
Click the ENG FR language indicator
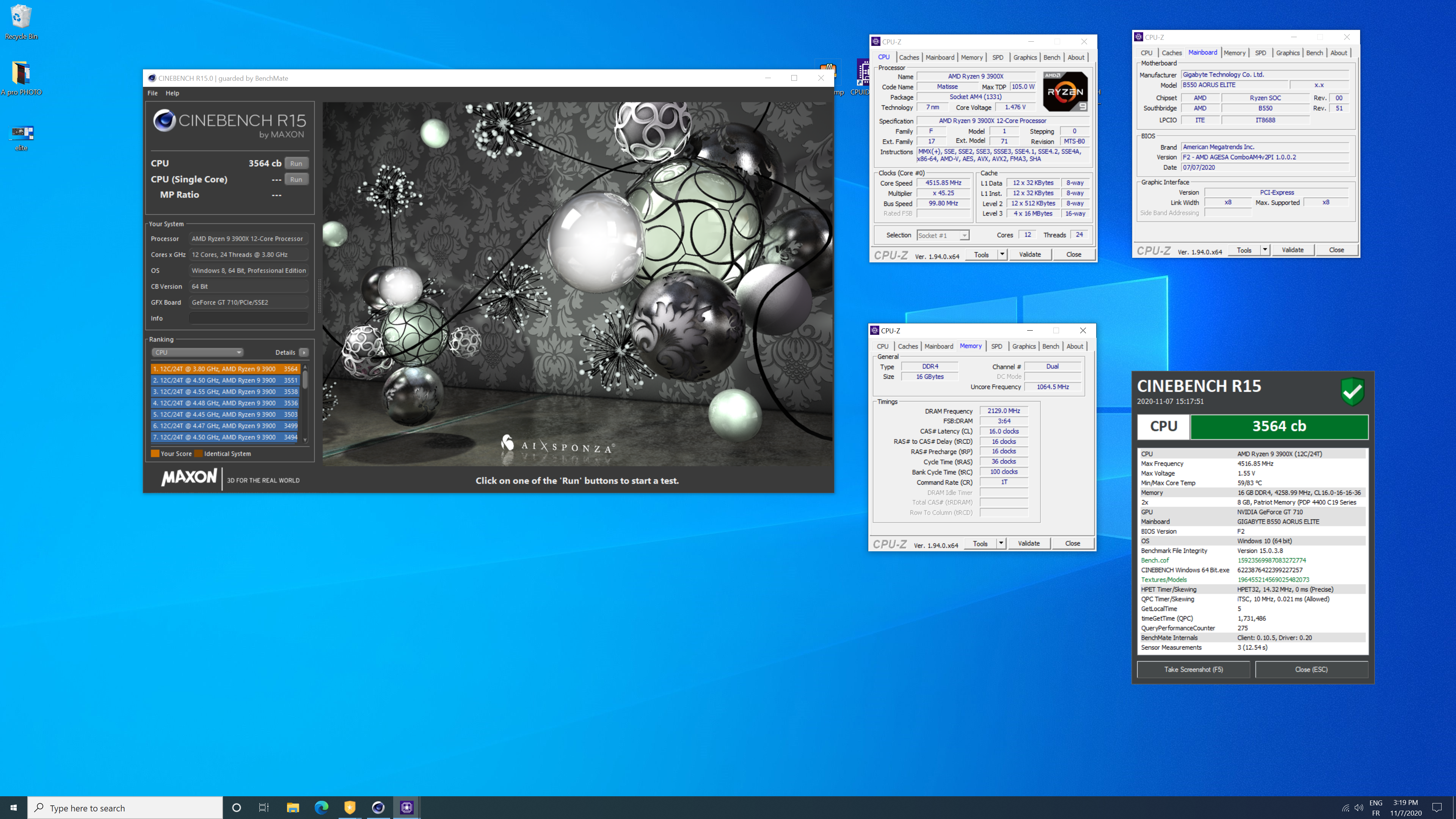pyautogui.click(x=1376, y=808)
